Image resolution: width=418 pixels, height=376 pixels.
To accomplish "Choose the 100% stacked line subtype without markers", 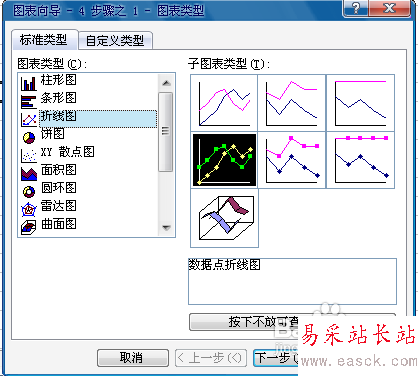I will pyautogui.click(x=360, y=103).
